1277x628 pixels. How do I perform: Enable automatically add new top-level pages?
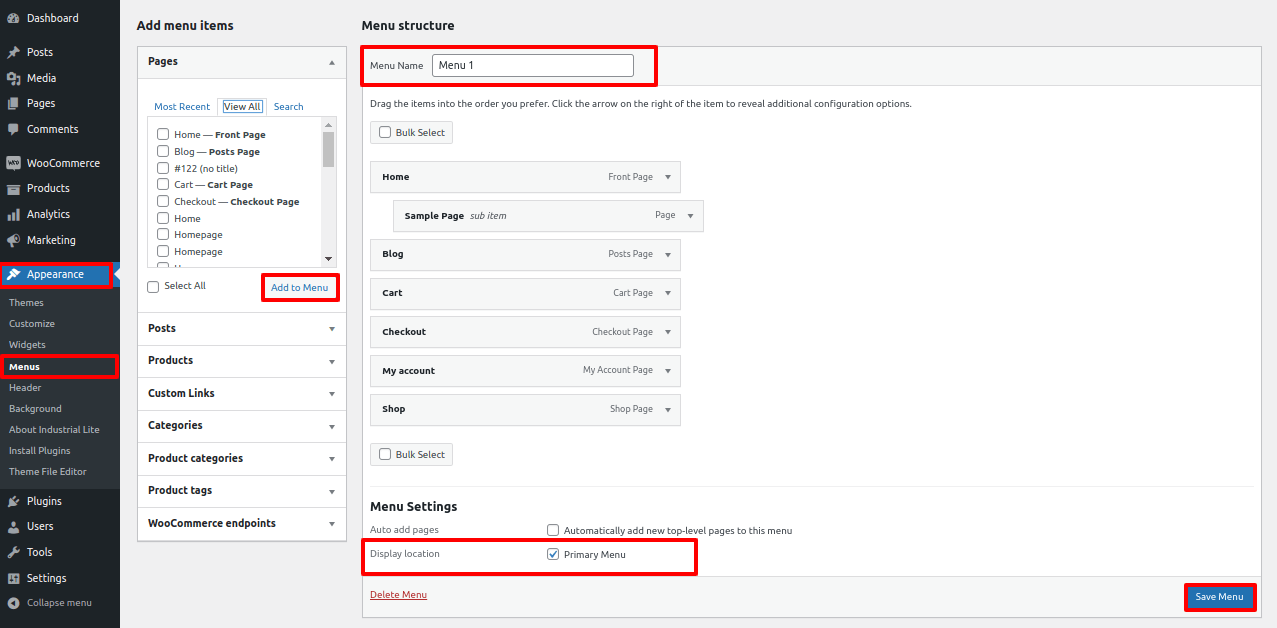553,530
